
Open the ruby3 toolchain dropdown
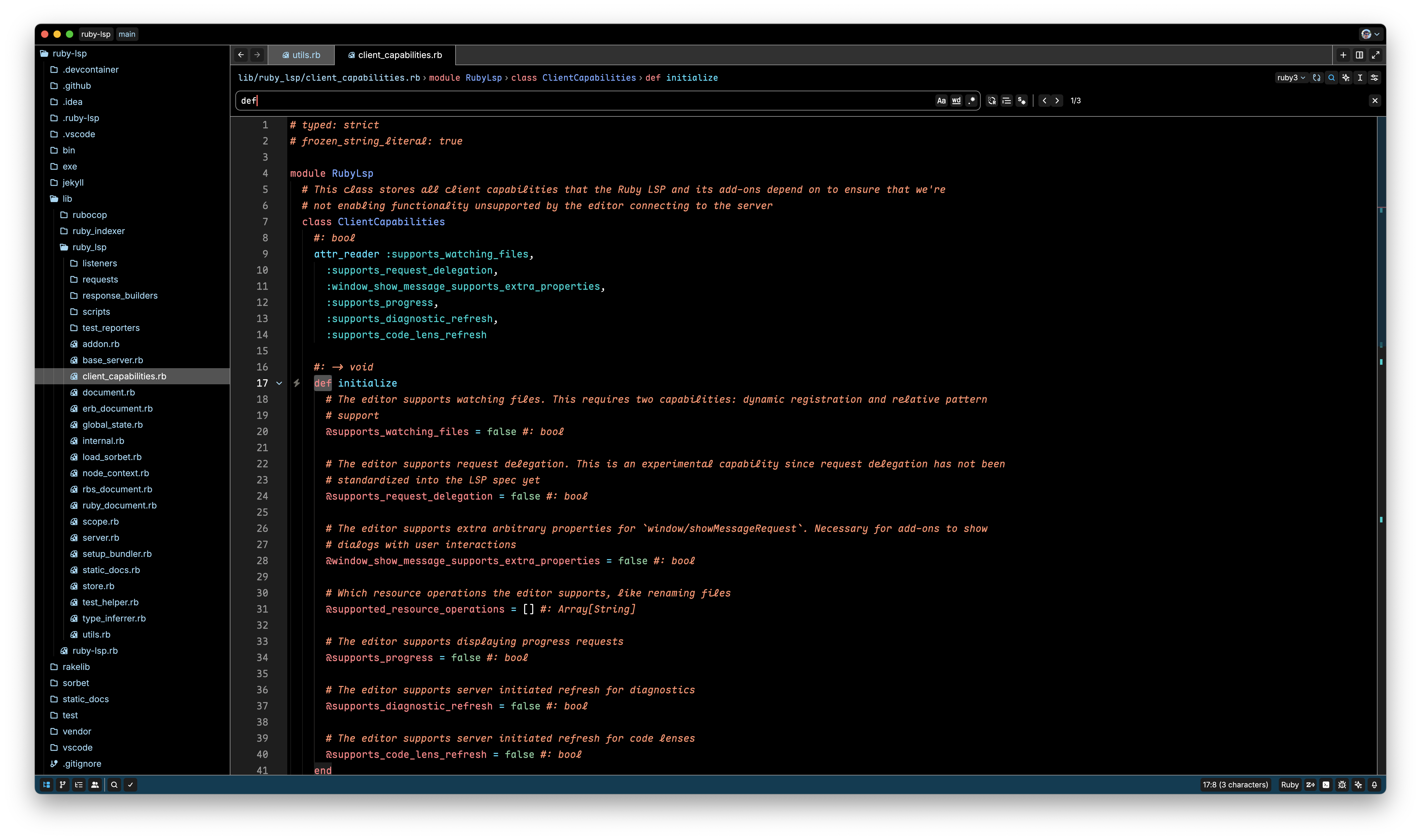point(1291,78)
